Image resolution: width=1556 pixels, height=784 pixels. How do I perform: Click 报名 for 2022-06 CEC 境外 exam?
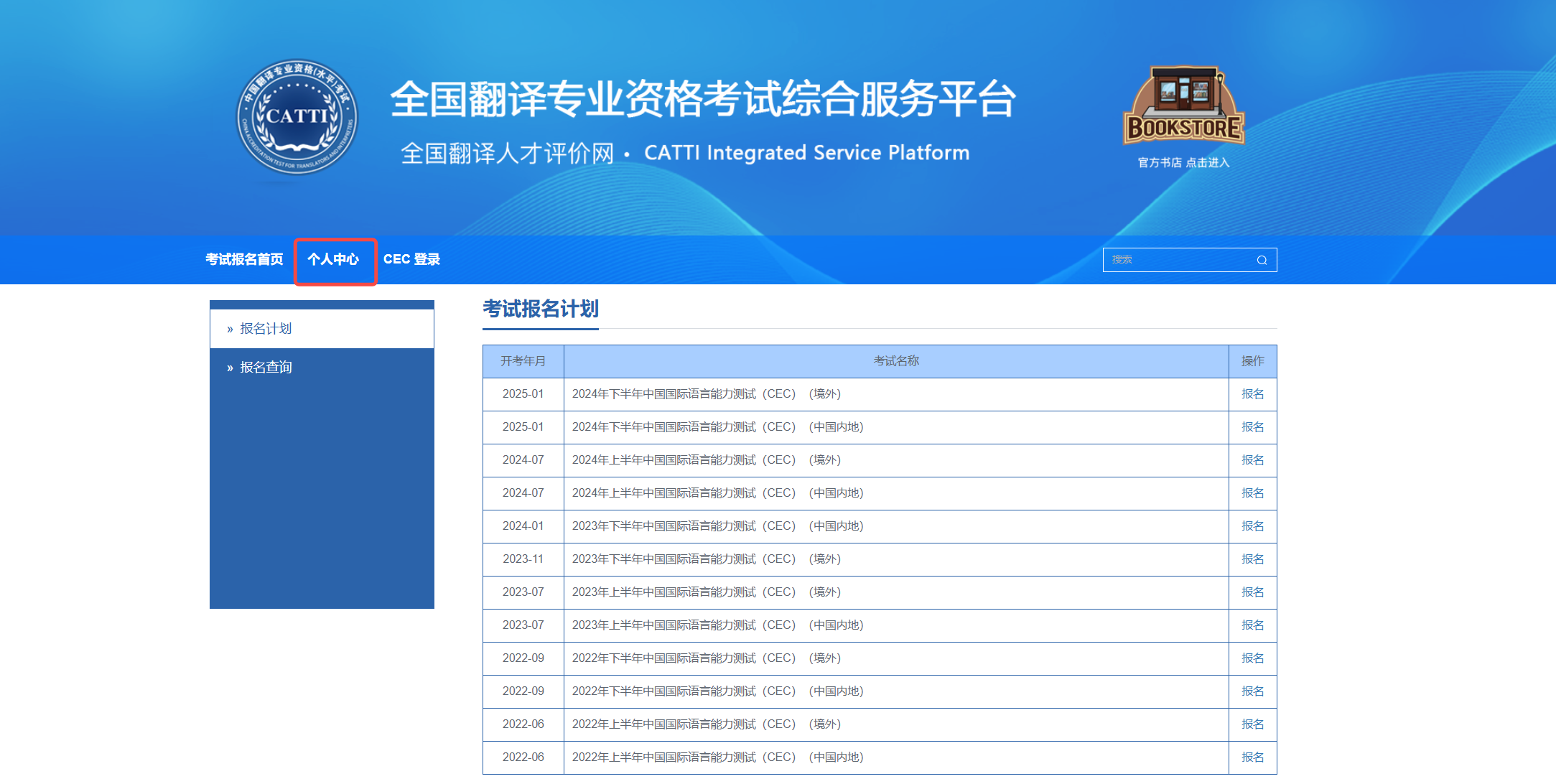click(1253, 724)
